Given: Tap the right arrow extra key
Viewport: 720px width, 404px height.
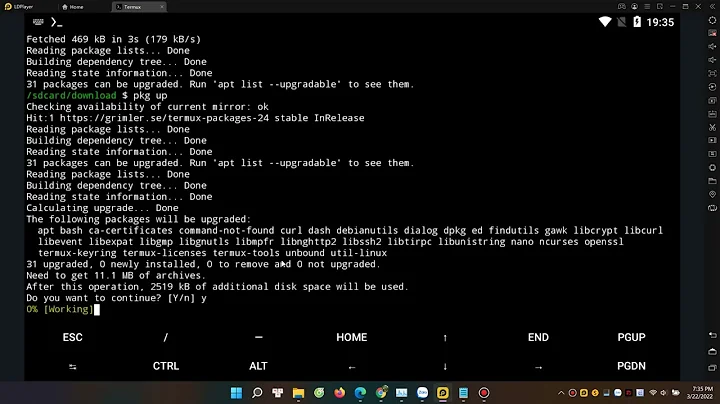Looking at the screenshot, I should pos(538,366).
